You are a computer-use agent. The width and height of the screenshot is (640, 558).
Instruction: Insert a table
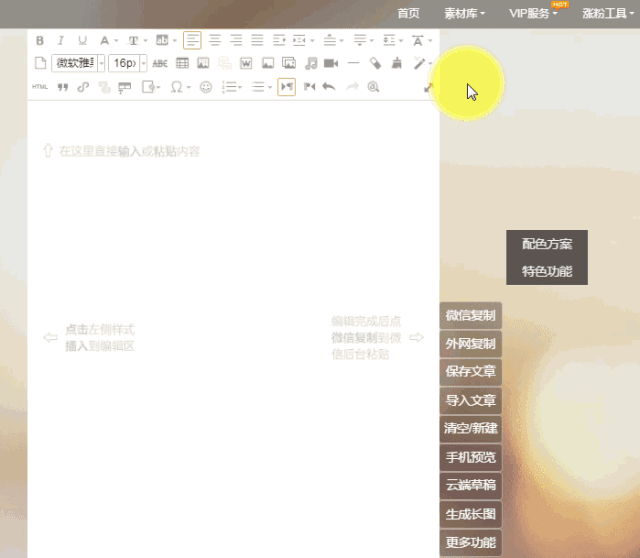tap(182, 63)
